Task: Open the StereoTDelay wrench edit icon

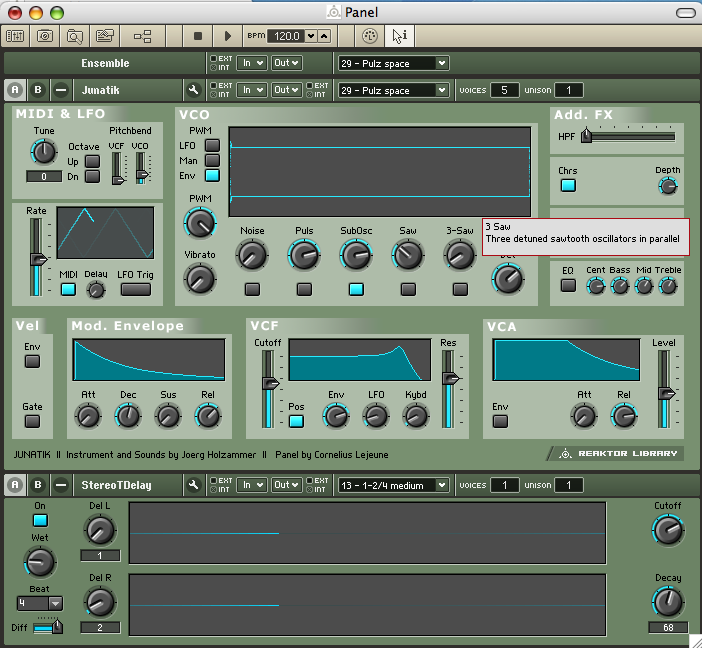Action: [x=193, y=485]
